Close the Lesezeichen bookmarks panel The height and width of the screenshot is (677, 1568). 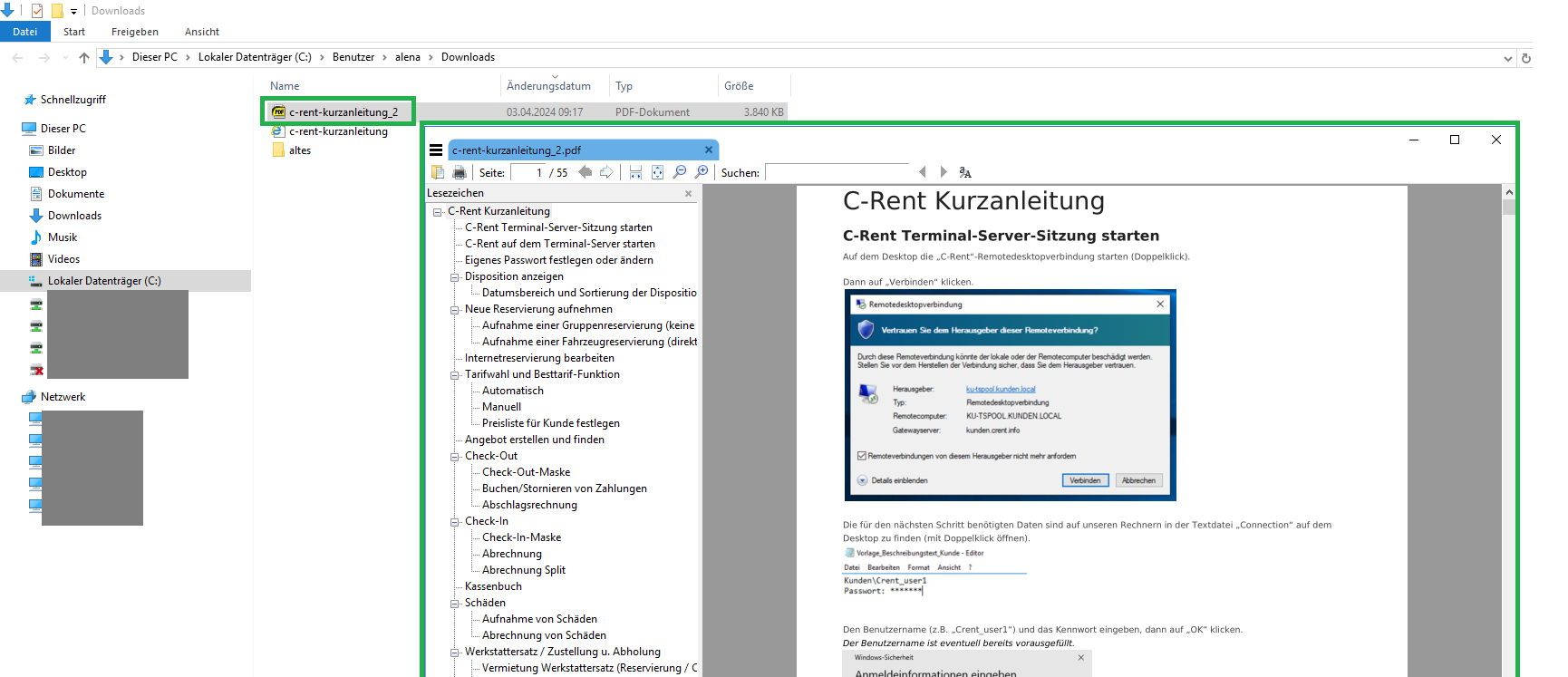tap(688, 193)
